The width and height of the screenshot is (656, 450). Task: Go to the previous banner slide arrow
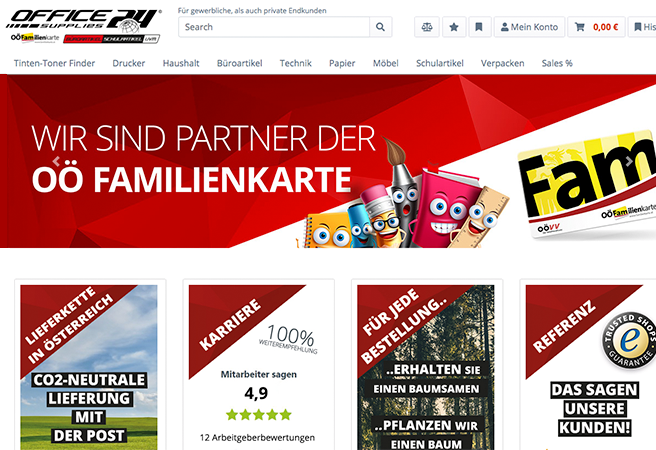[56, 161]
